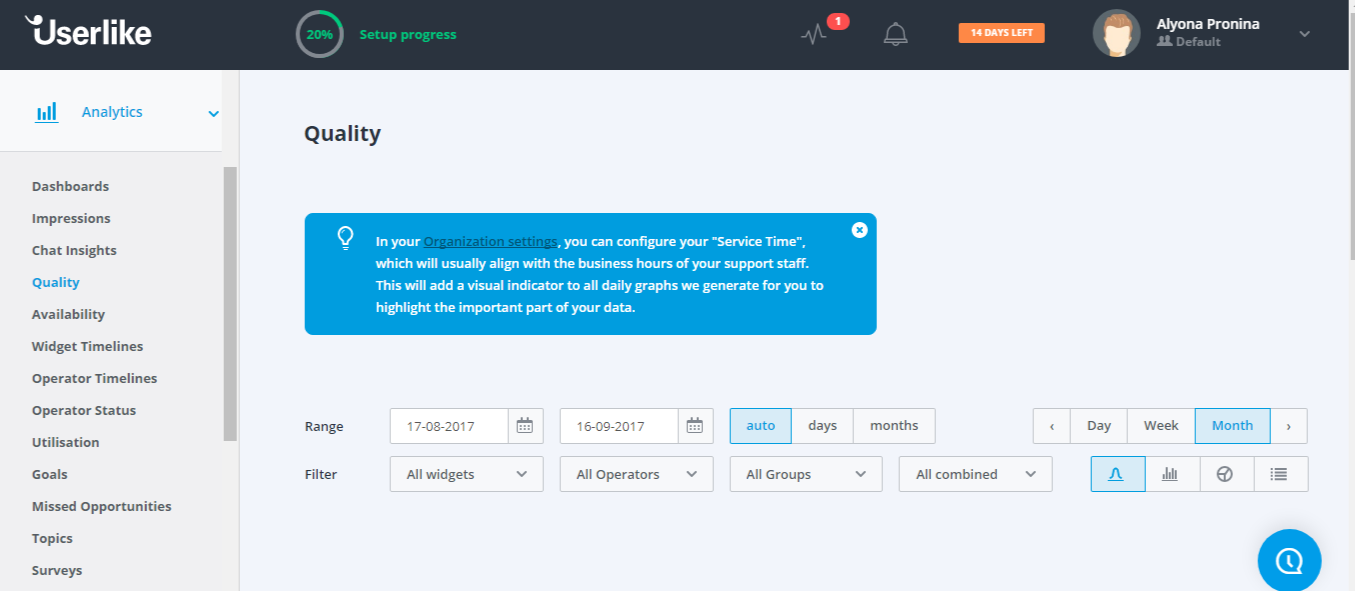This screenshot has width=1355, height=591.
Task: Switch to list table view
Action: coord(1279,474)
